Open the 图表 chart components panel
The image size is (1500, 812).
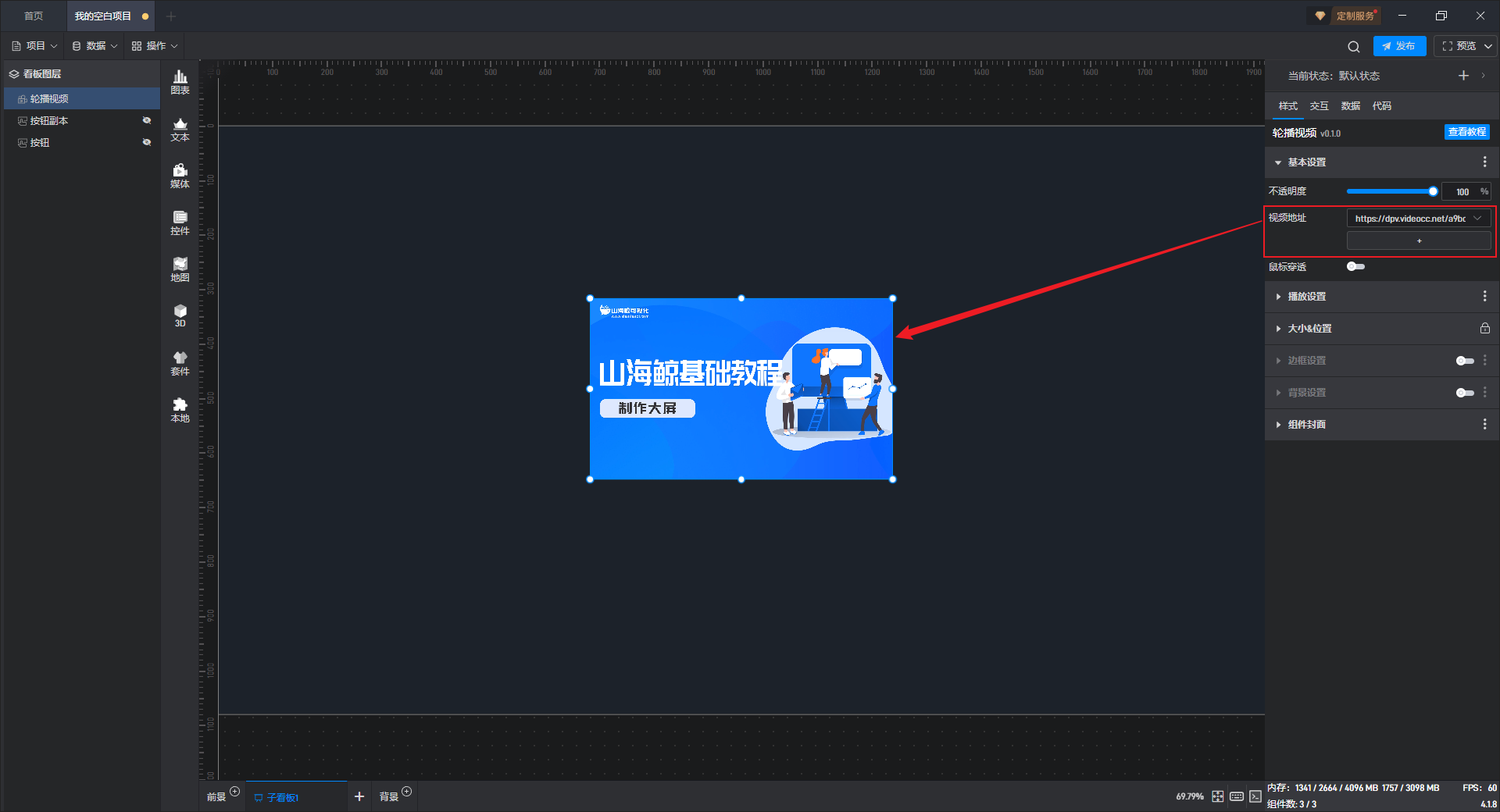pyautogui.click(x=180, y=82)
